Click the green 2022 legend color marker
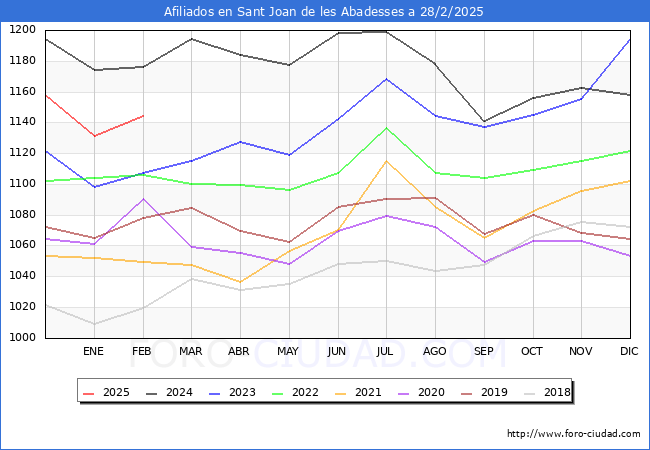Image resolution: width=650 pixels, height=450 pixels. point(278,393)
